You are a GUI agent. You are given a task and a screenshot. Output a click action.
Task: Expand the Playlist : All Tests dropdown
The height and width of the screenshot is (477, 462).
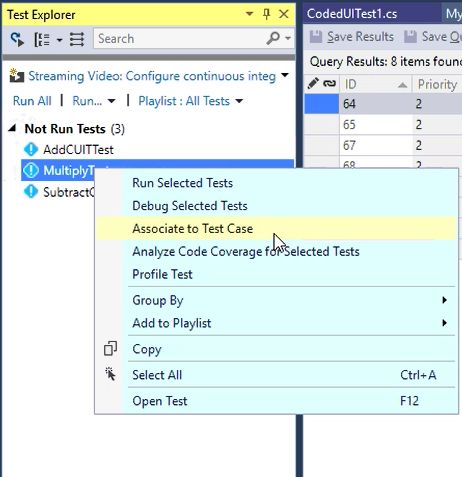pos(239,101)
